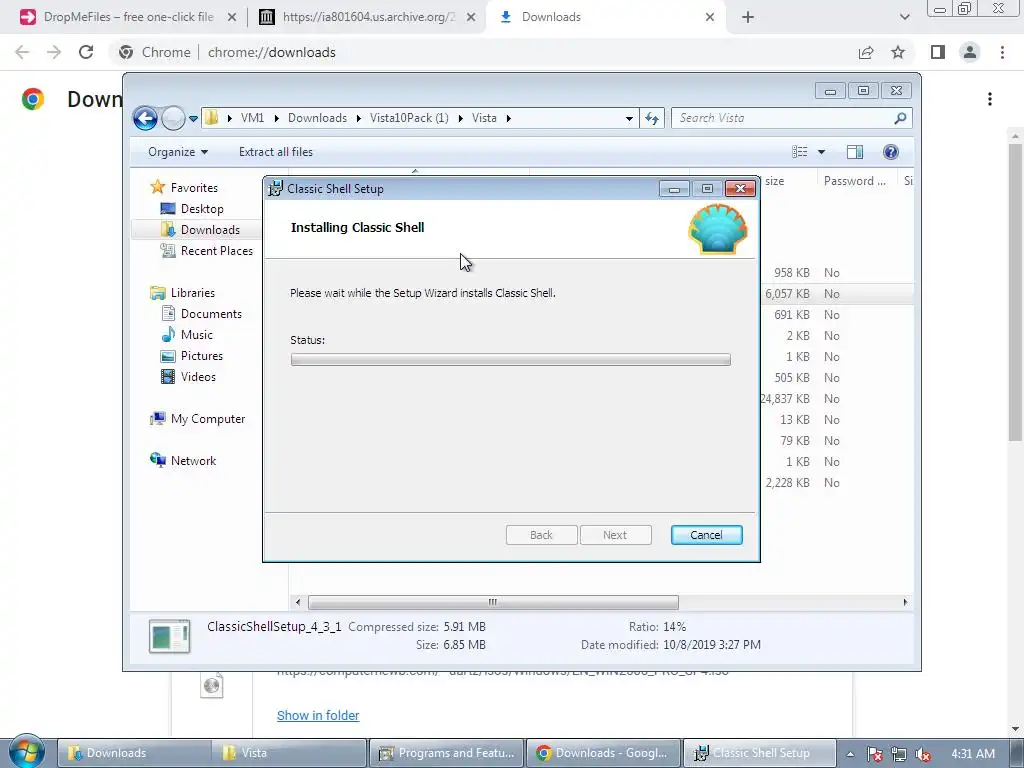Screen dimensions: 1024x768
Task: Click ClassicShellSetup thumbnail in details pane
Action: (169, 636)
